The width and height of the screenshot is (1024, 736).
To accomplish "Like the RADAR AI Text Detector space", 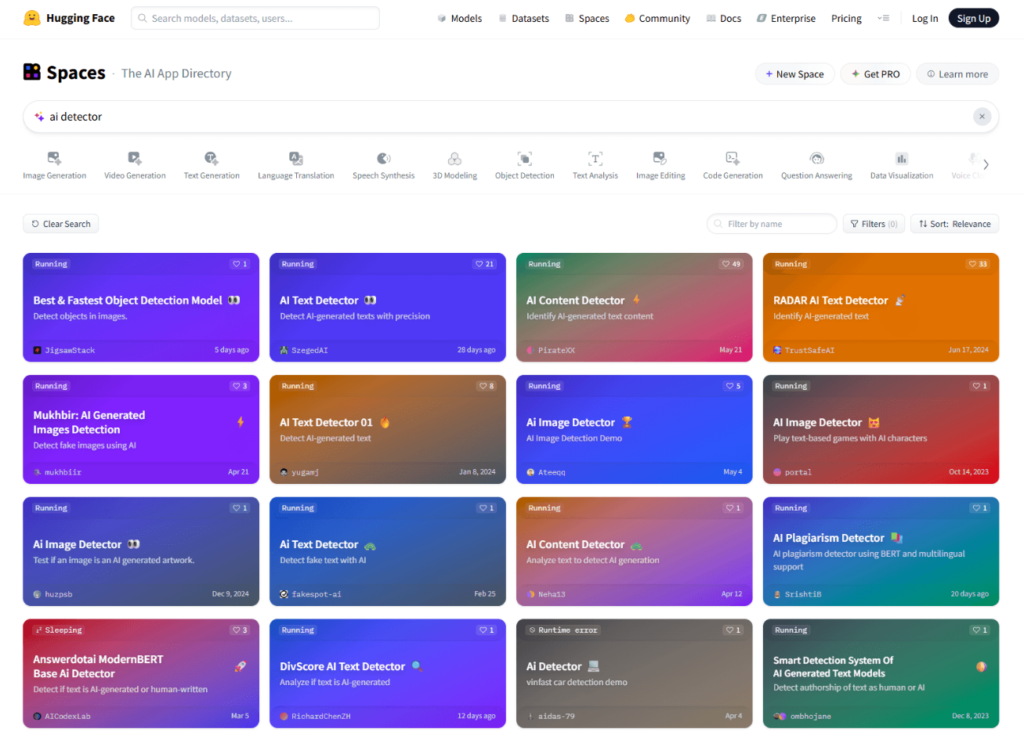I will click(977, 264).
